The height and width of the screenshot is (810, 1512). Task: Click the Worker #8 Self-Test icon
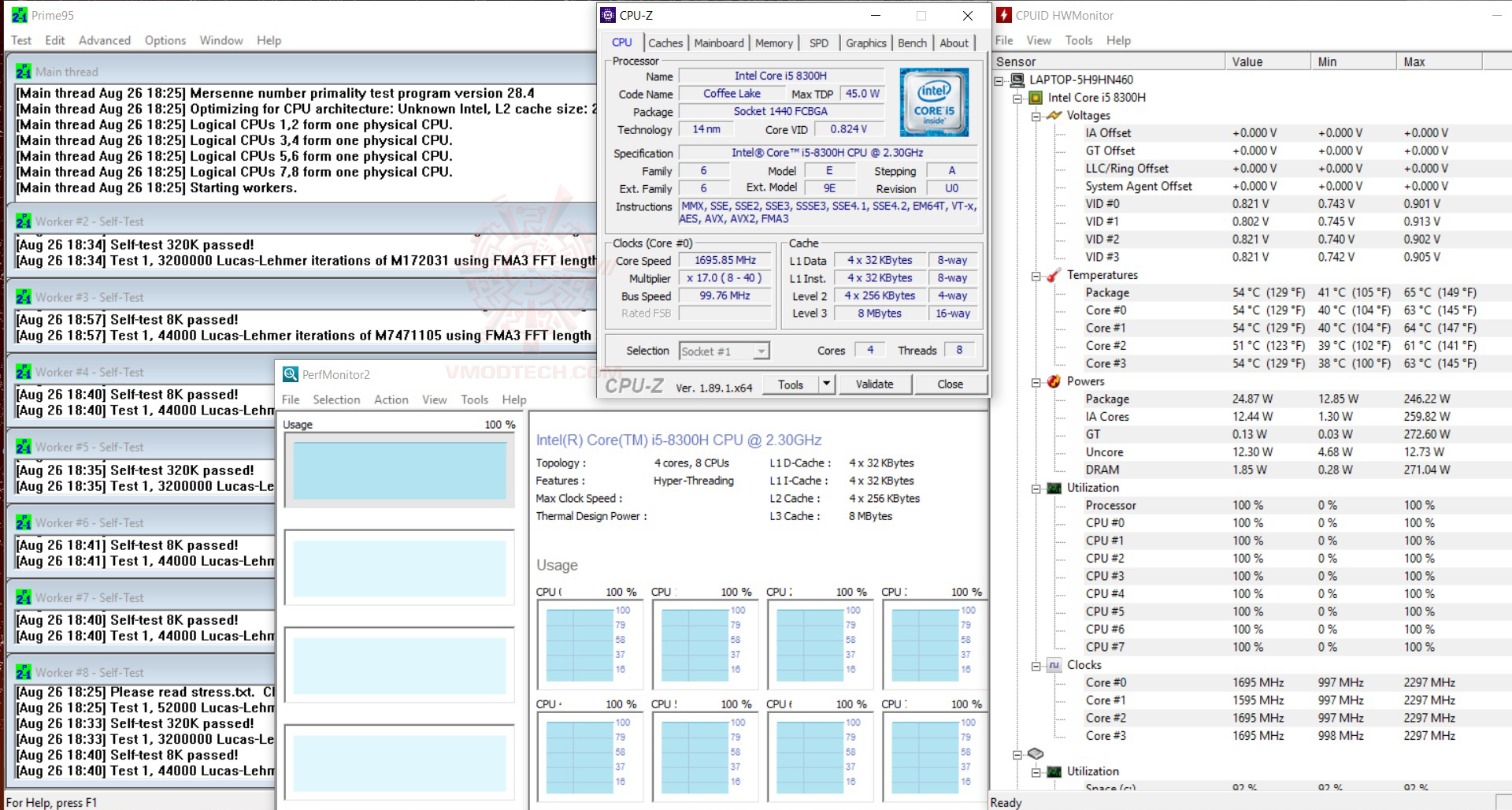[24, 672]
